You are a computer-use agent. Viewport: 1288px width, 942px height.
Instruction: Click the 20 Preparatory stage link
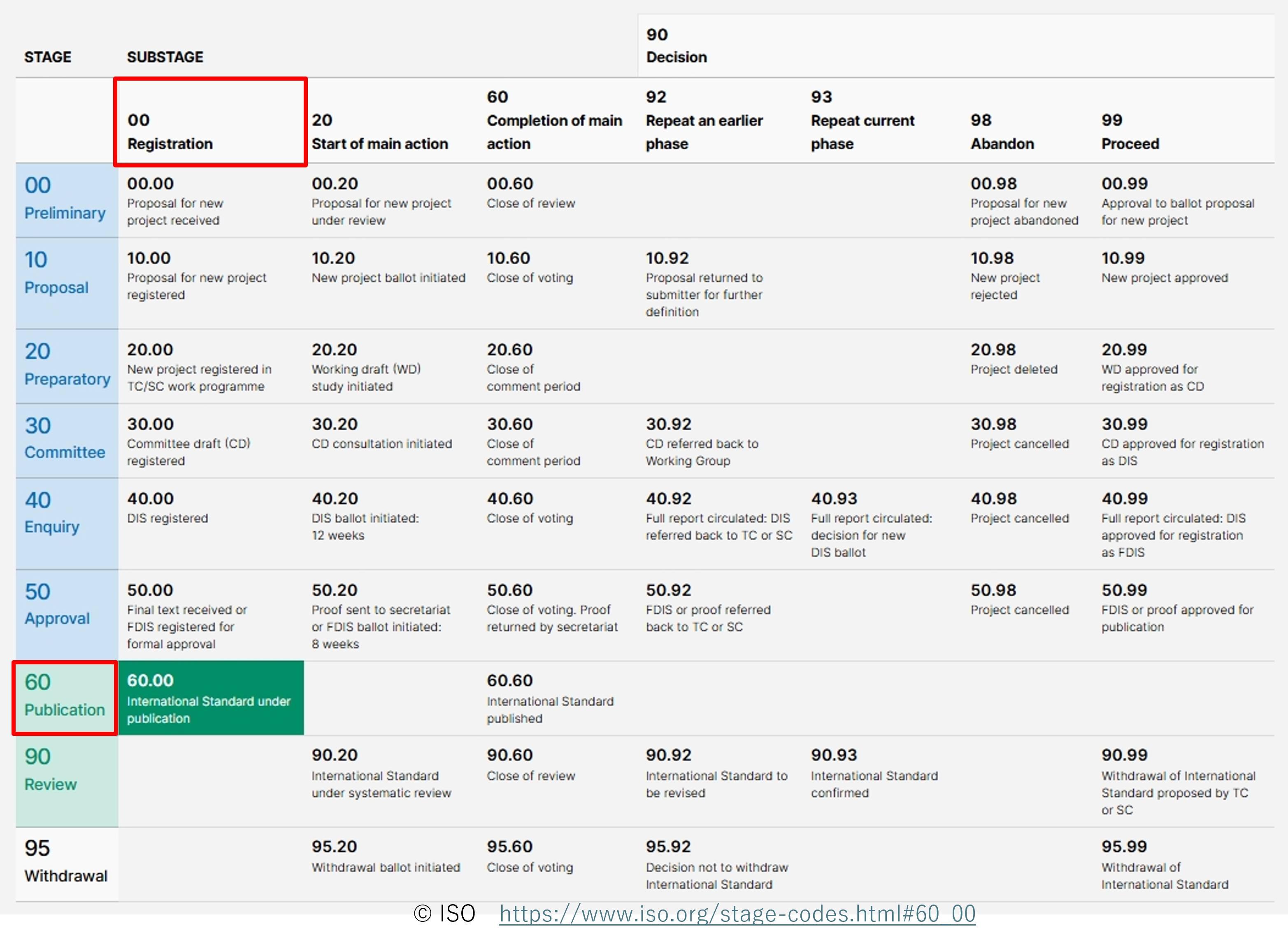pyautogui.click(x=67, y=365)
